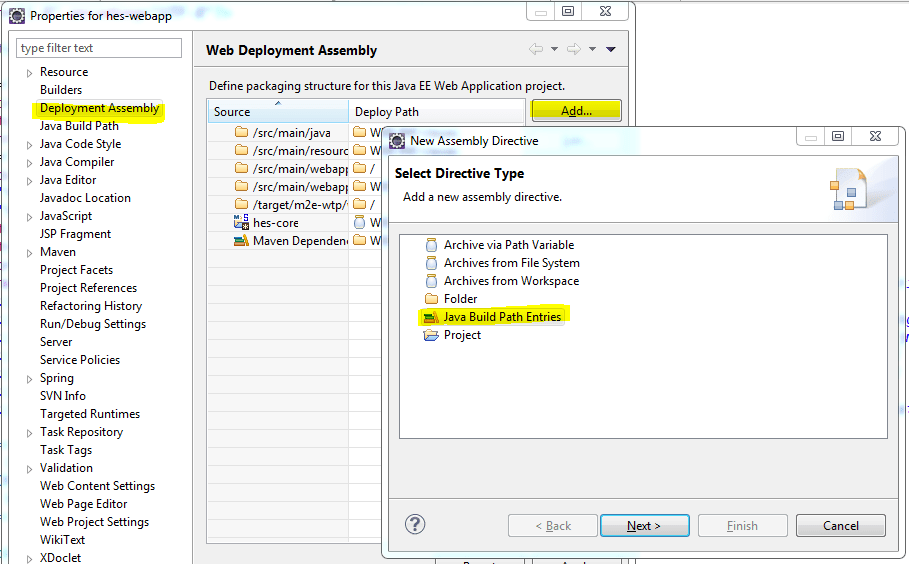This screenshot has height=564, width=909.
Task: Open Web Content Settings page
Action: click(97, 486)
